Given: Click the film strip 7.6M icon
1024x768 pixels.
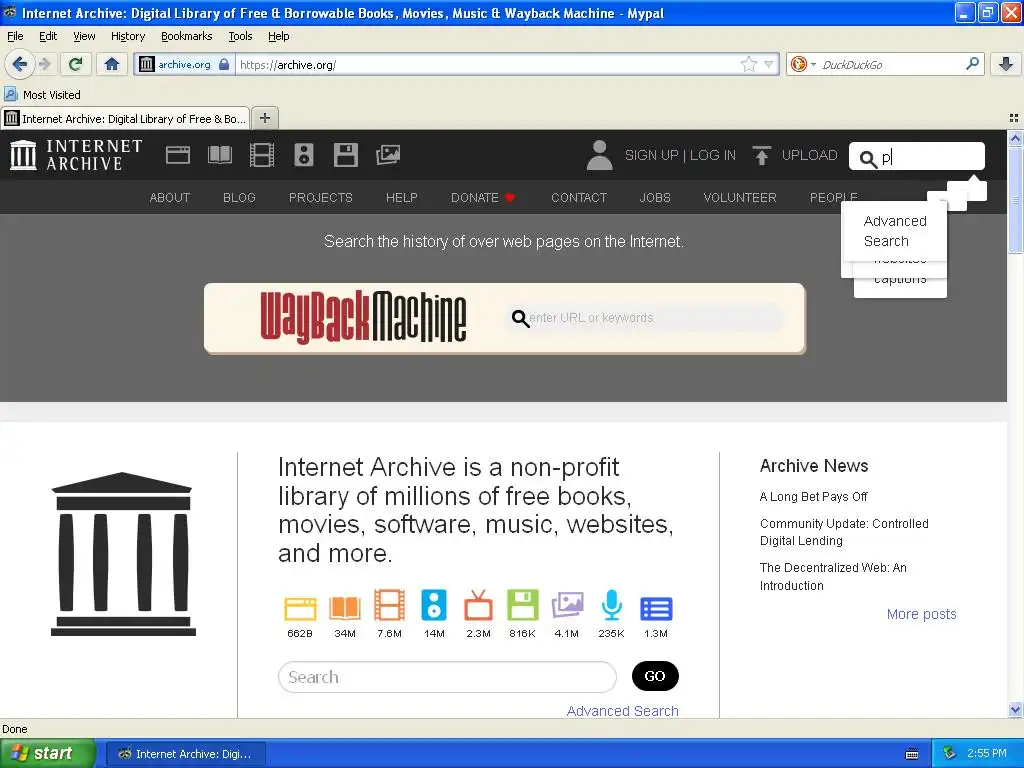Looking at the screenshot, I should [x=389, y=605].
